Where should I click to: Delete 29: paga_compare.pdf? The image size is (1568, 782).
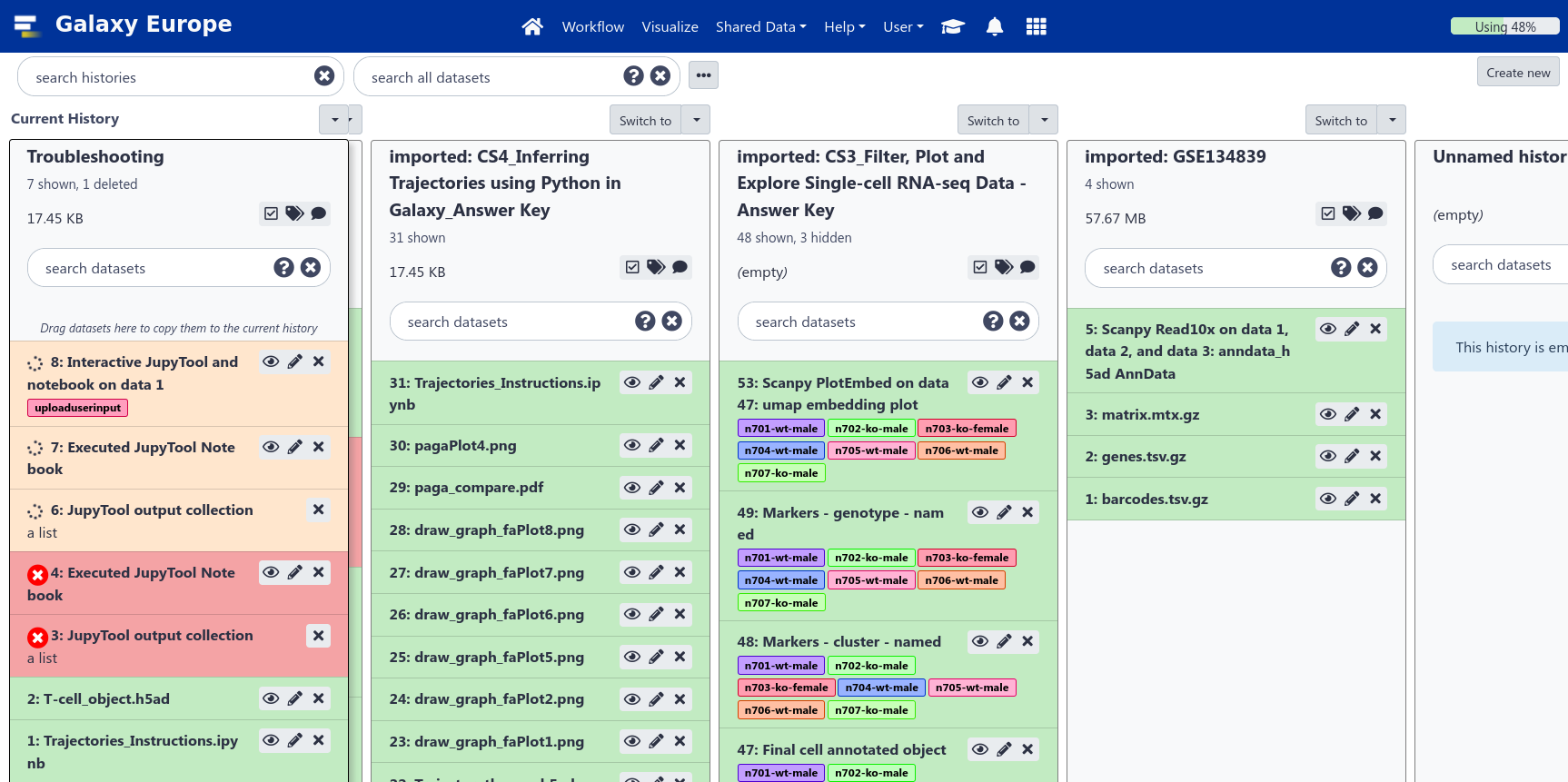(680, 488)
